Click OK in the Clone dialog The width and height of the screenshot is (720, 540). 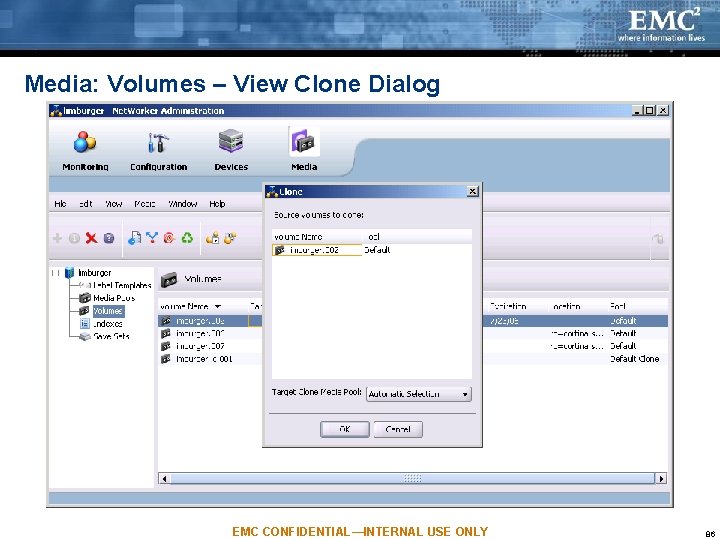(345, 429)
